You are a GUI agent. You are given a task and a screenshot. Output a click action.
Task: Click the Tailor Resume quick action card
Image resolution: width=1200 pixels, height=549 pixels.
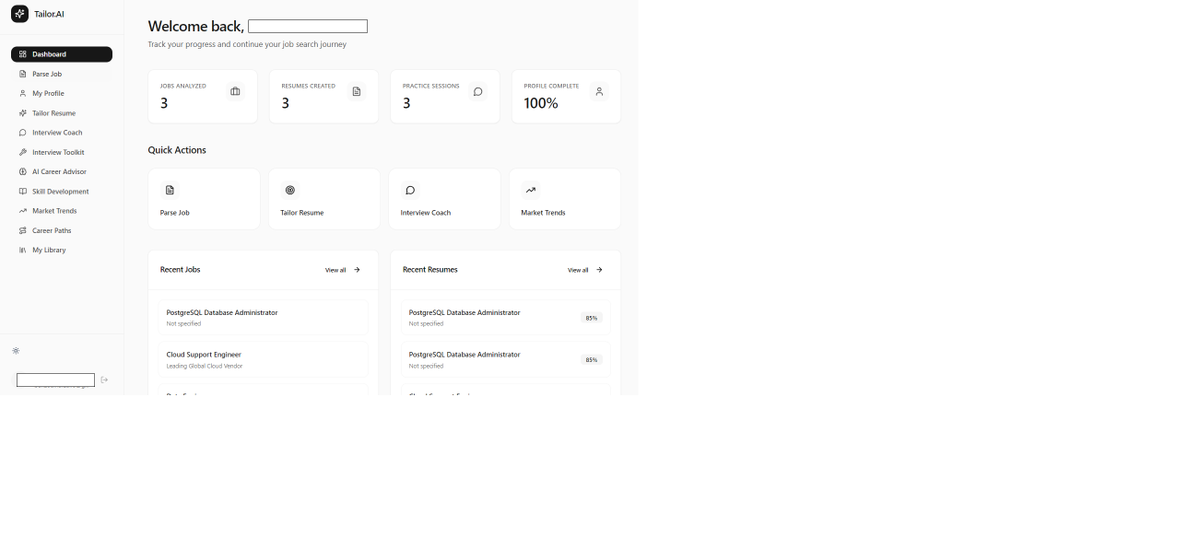click(324, 199)
